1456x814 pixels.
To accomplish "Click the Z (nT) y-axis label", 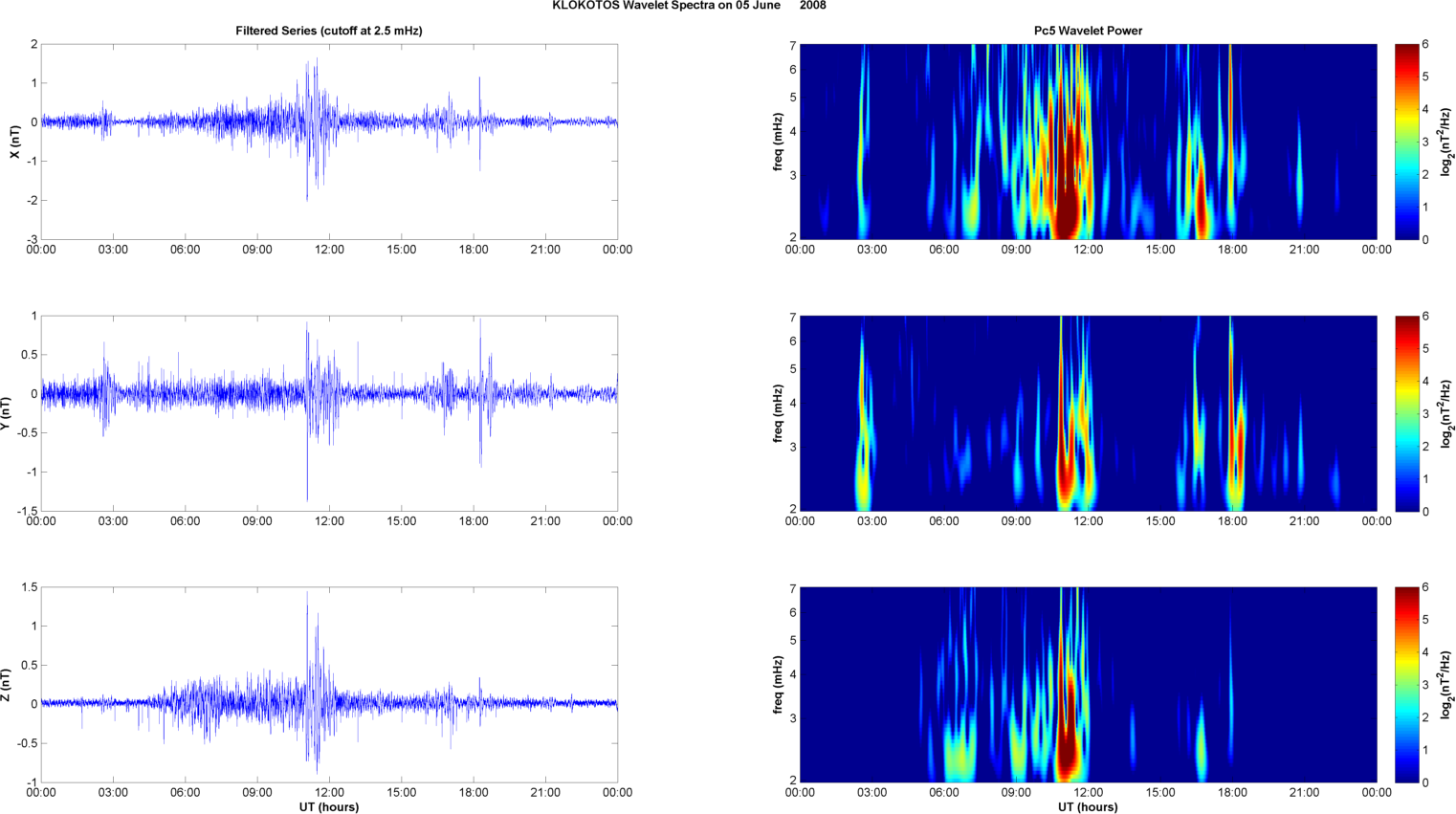I will point(5,685).
